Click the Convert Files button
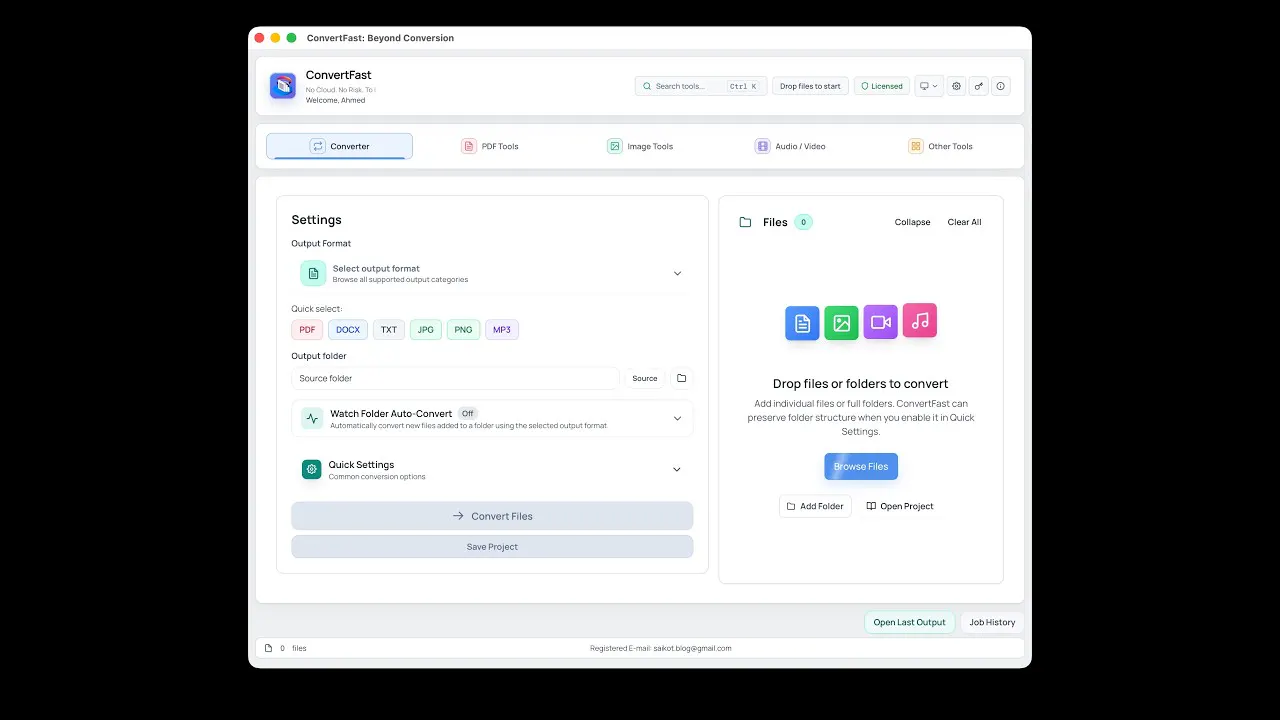 [492, 516]
